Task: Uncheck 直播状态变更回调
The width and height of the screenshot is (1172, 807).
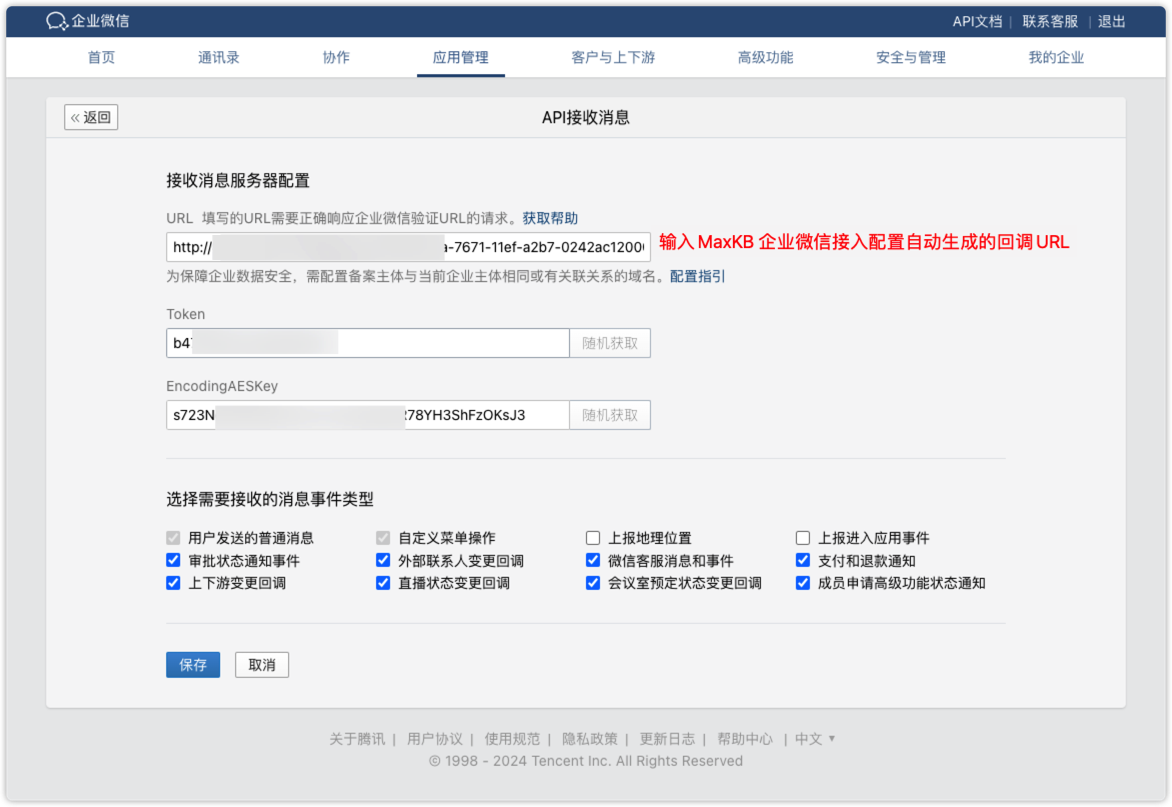Action: pyautogui.click(x=383, y=583)
